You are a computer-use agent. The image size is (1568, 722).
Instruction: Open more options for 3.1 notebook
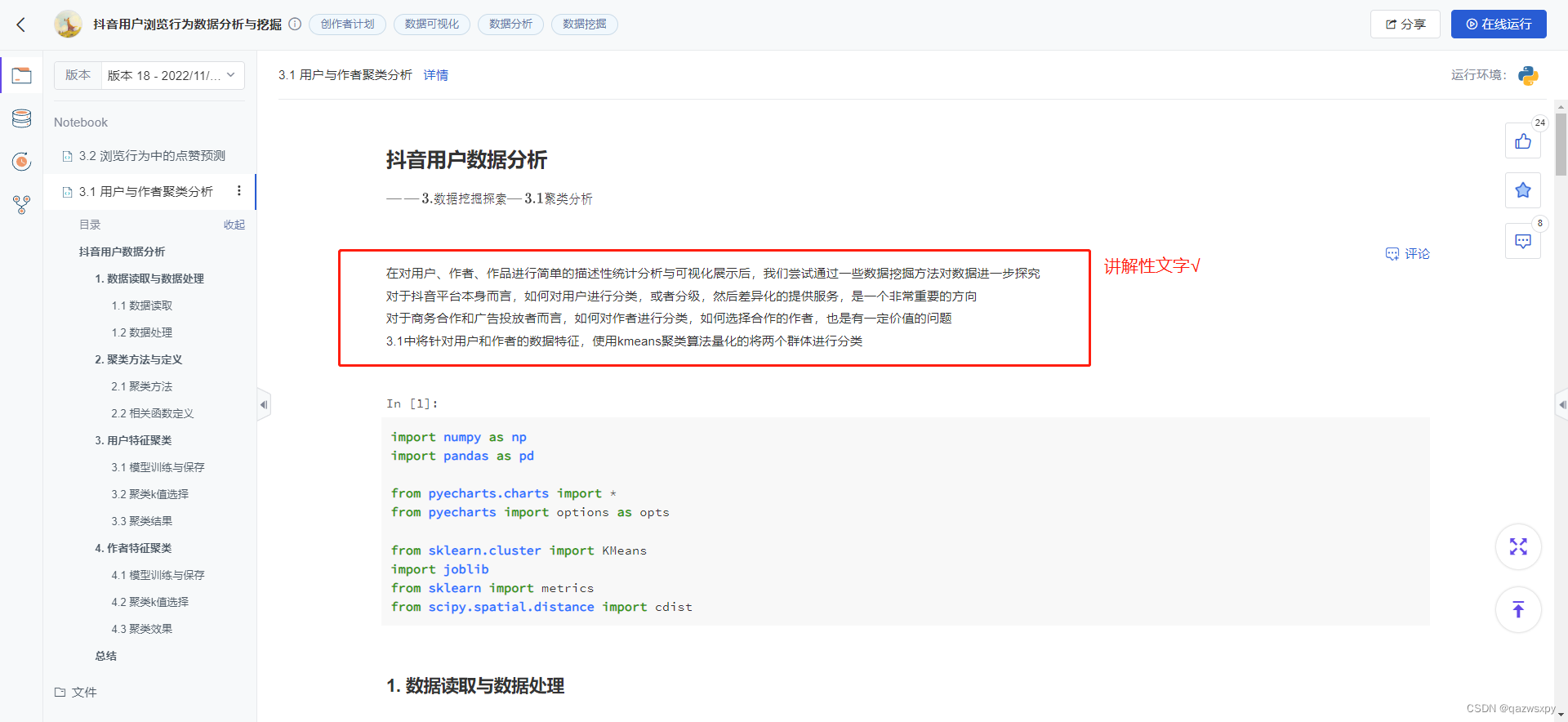pyautogui.click(x=238, y=191)
